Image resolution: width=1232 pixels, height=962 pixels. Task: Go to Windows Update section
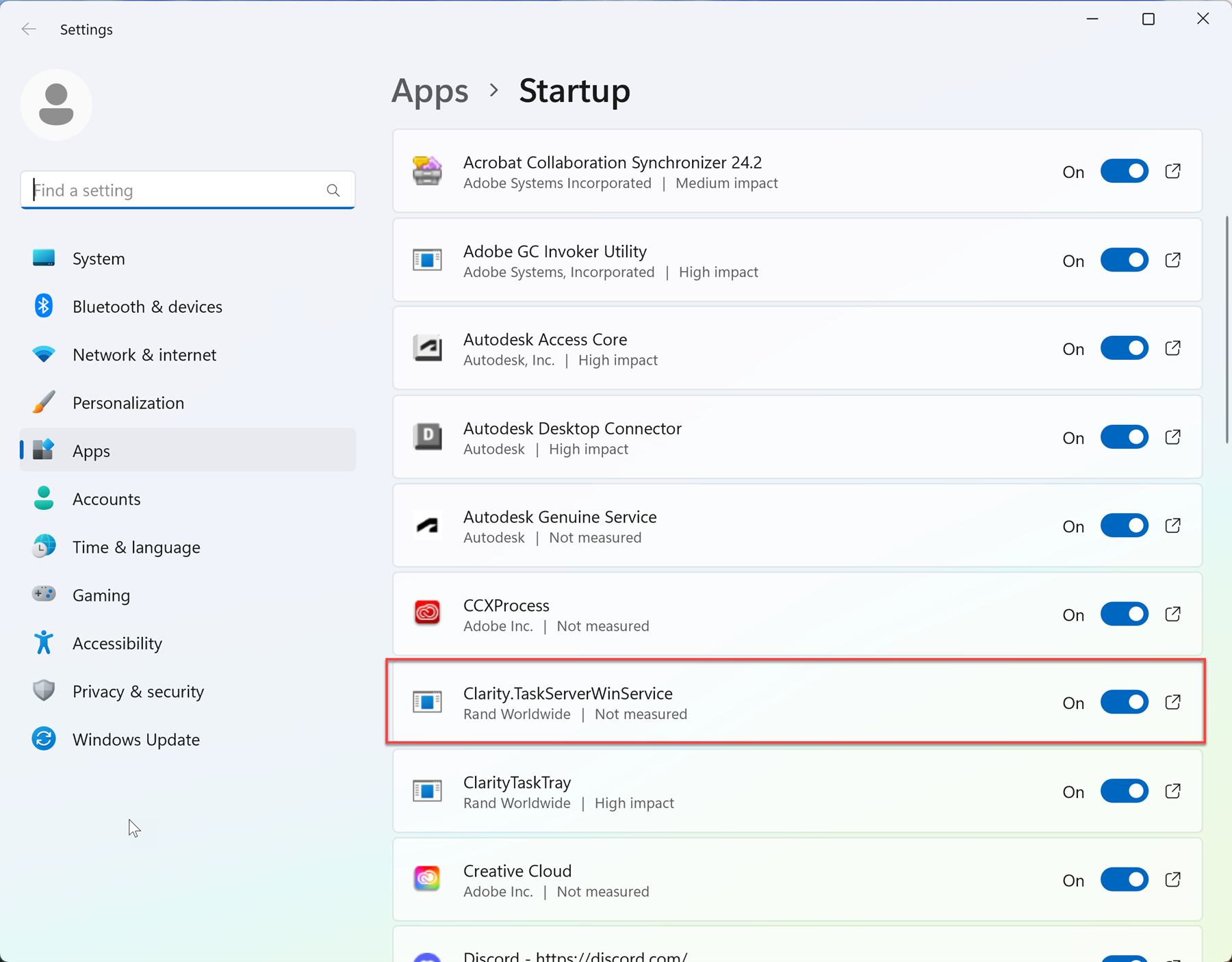point(136,739)
